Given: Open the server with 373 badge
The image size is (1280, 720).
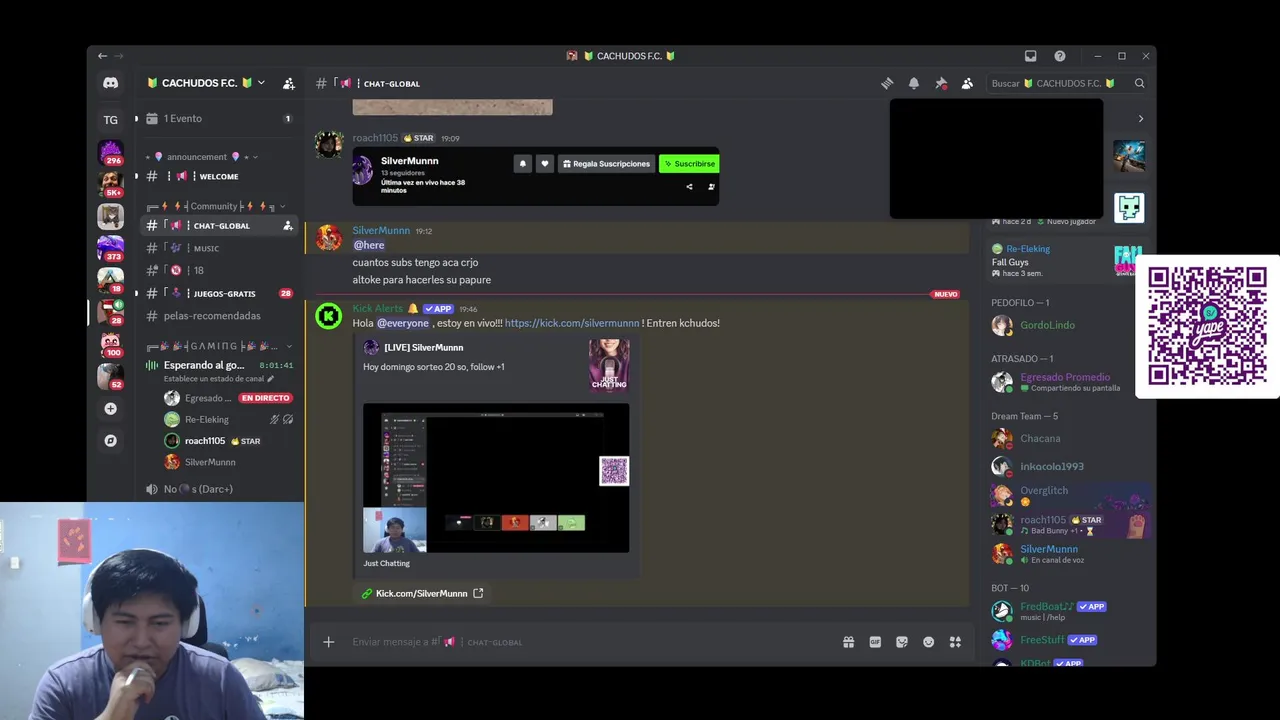Looking at the screenshot, I should (x=110, y=247).
